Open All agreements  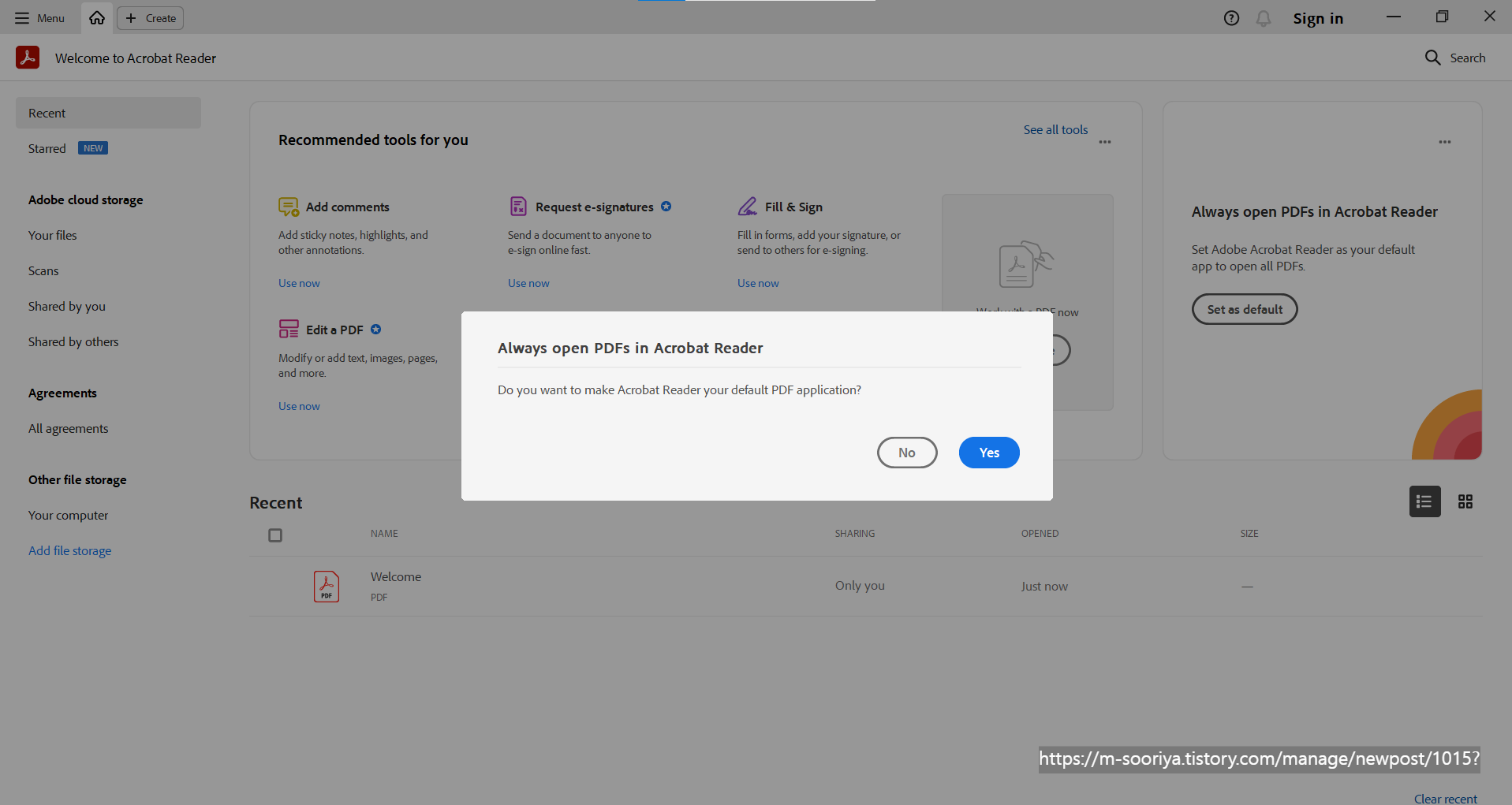click(x=69, y=428)
